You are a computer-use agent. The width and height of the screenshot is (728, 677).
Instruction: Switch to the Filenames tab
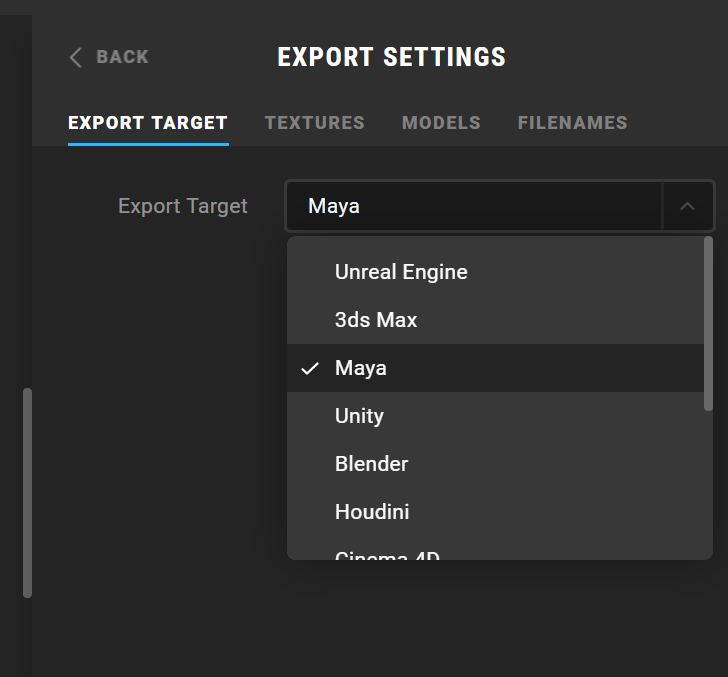coord(572,123)
